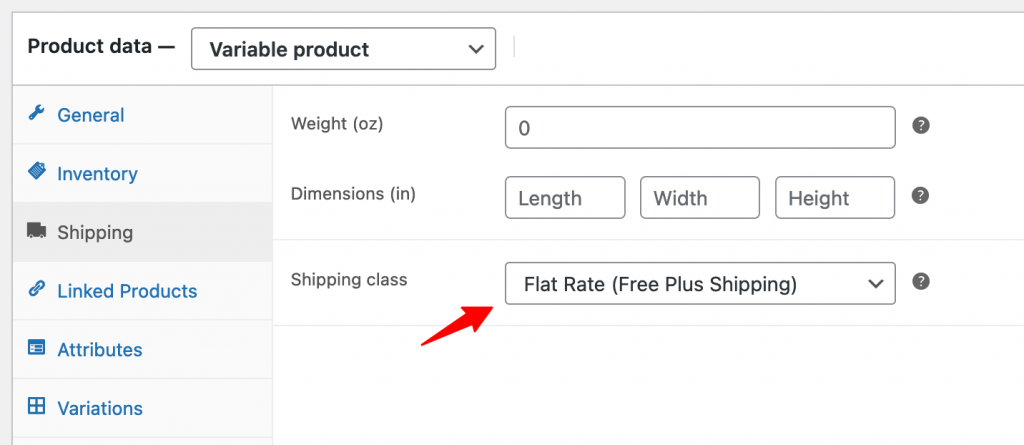Click the wrench icon beside General
The width and height of the screenshot is (1024, 445).
coord(37,114)
